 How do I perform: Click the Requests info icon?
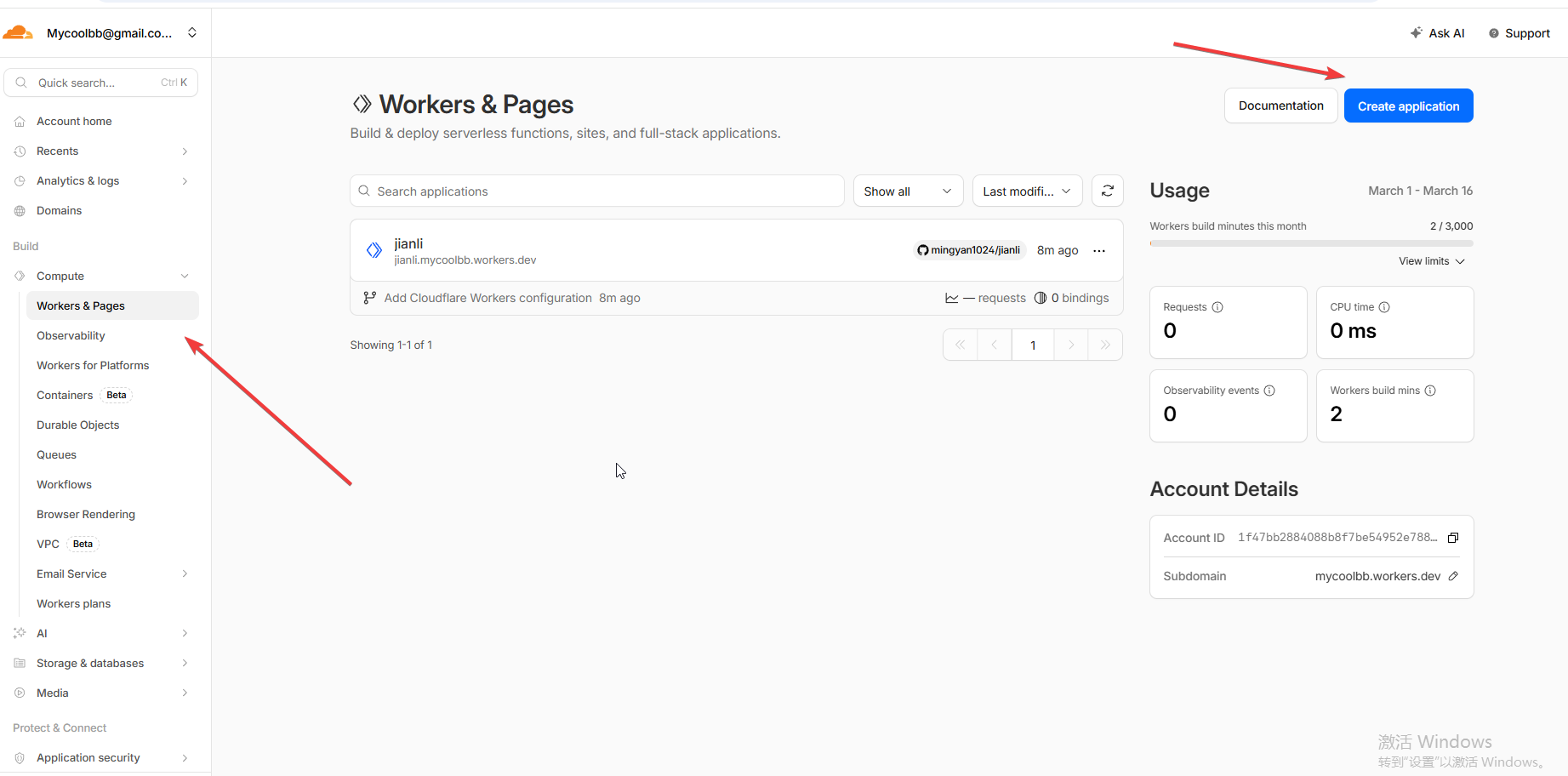tap(1217, 307)
